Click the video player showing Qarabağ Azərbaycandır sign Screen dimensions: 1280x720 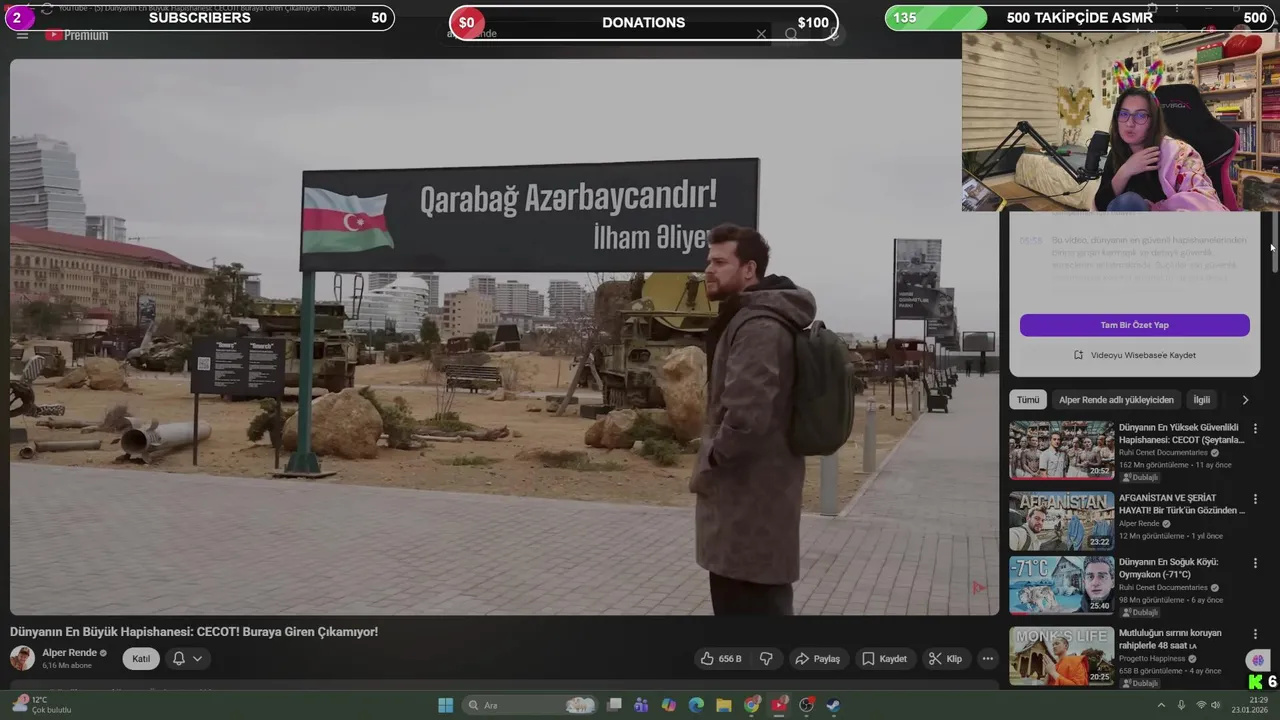coord(504,336)
